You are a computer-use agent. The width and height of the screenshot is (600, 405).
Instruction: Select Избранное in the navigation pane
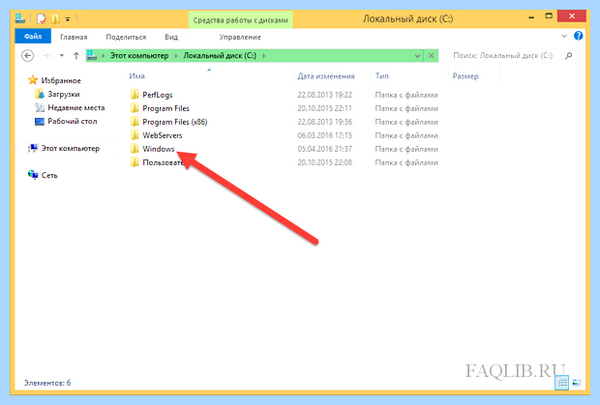point(61,80)
